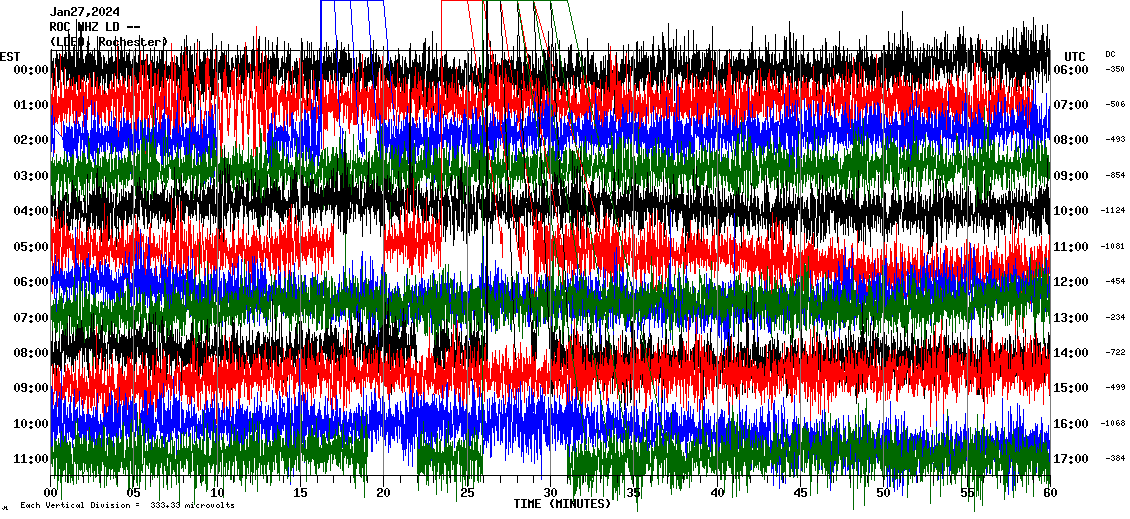
Task: Click the 17:00 UTC row label
Action: click(x=1070, y=459)
